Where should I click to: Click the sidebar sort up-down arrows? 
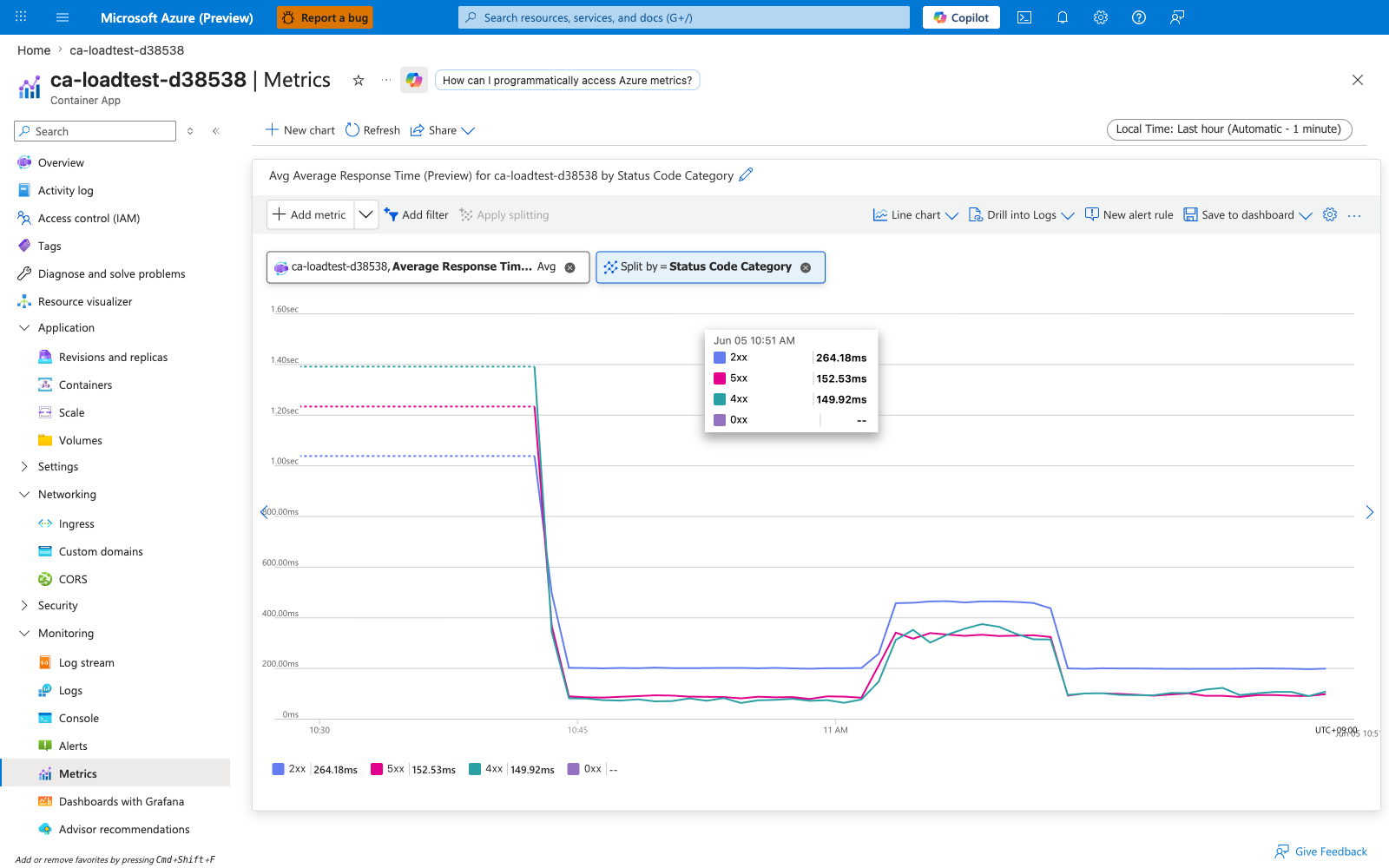tap(190, 131)
